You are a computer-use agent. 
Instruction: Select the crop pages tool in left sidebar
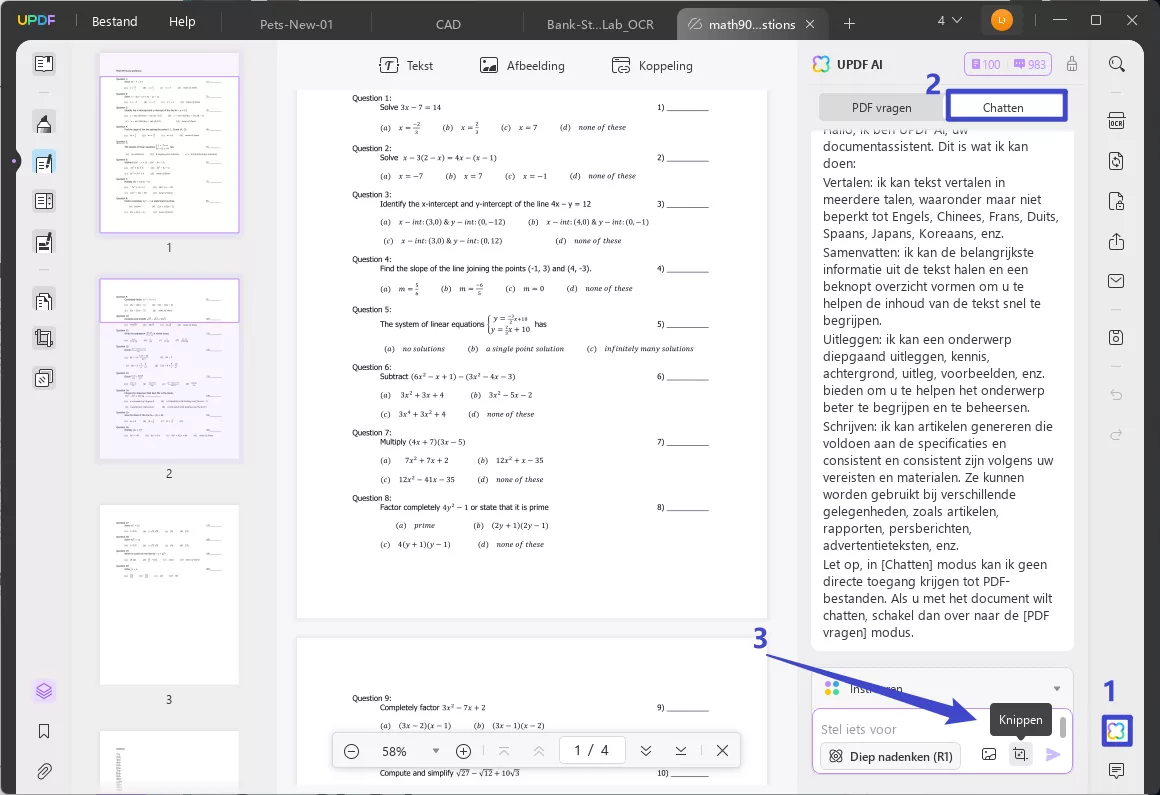click(44, 338)
